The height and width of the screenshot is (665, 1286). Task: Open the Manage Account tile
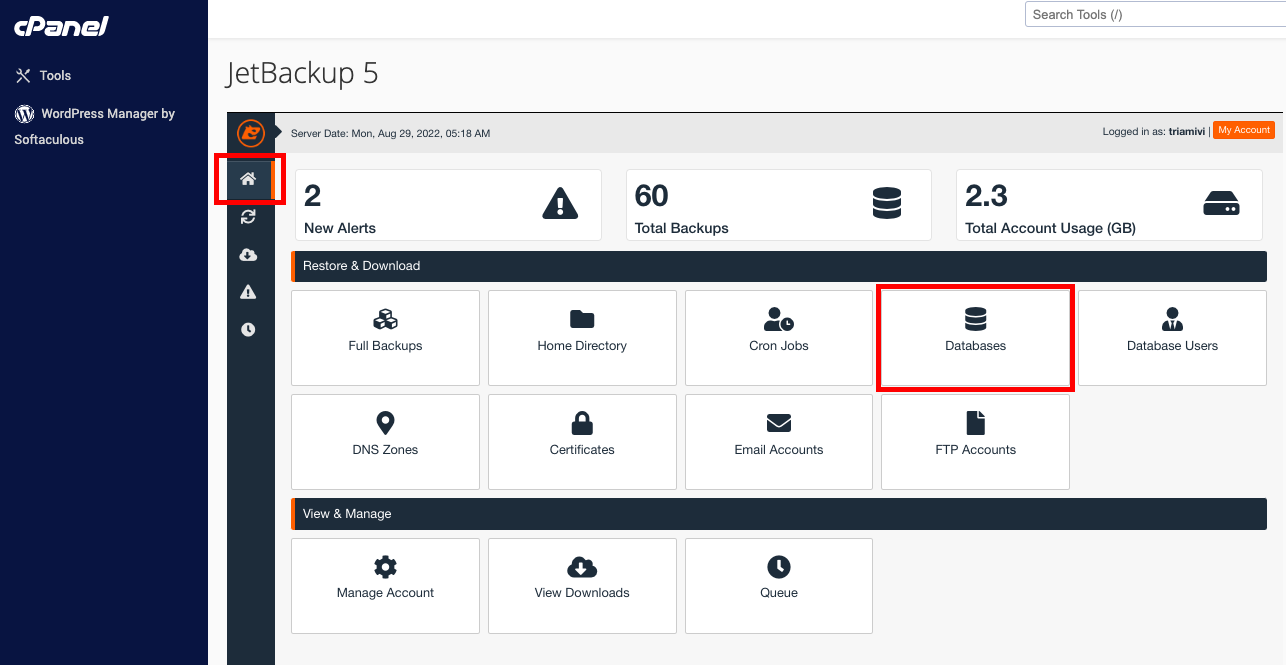(385, 586)
